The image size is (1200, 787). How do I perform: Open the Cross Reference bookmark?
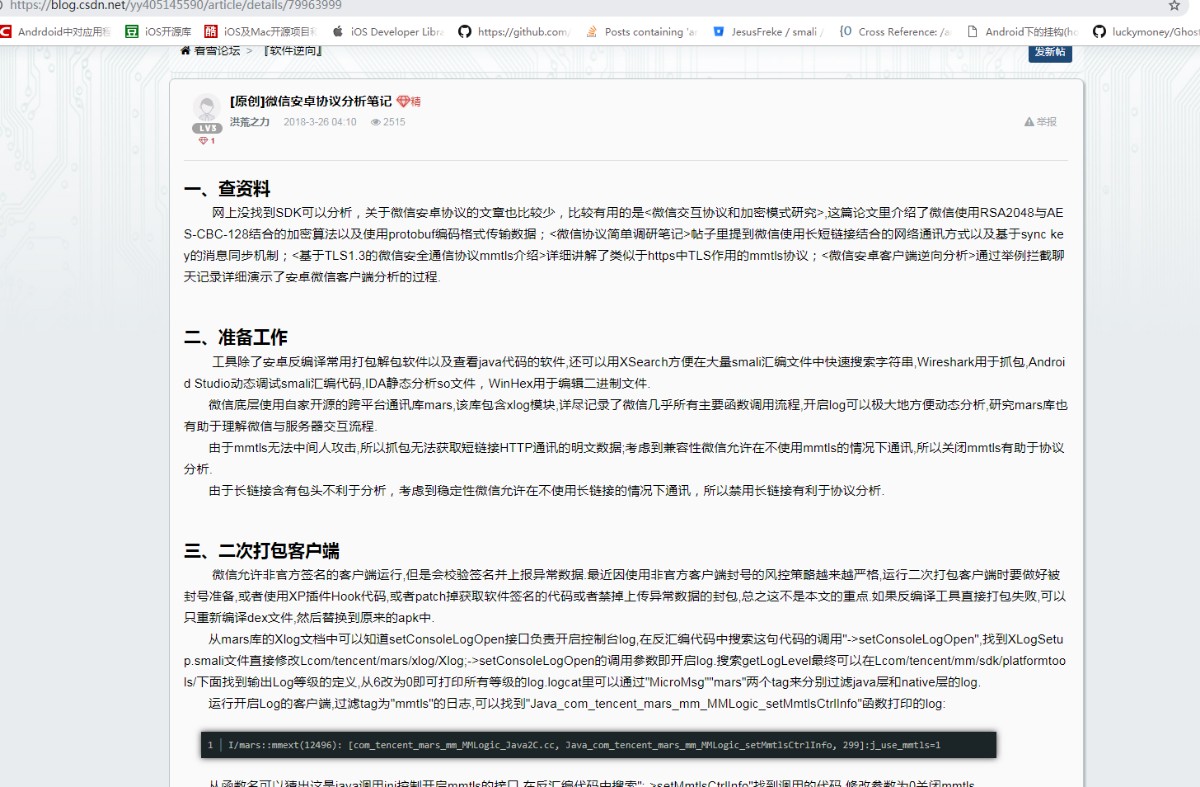(894, 32)
